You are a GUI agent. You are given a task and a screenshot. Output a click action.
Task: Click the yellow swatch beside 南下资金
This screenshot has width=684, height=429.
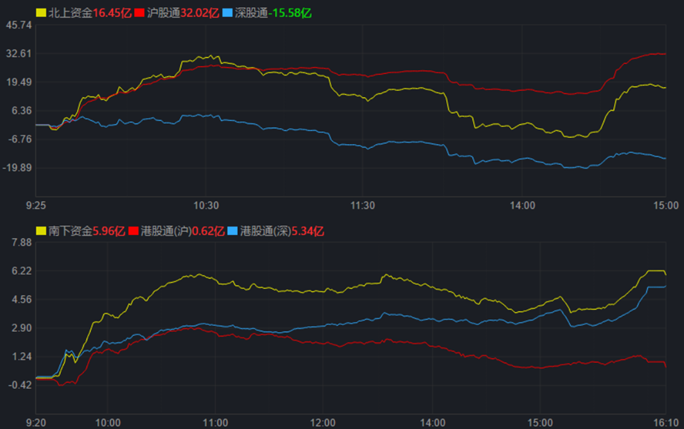(41, 231)
